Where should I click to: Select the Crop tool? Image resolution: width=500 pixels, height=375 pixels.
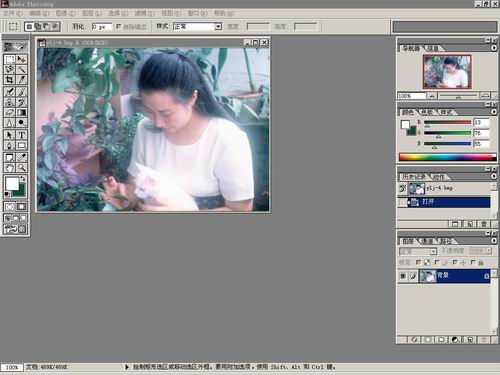tap(9, 80)
